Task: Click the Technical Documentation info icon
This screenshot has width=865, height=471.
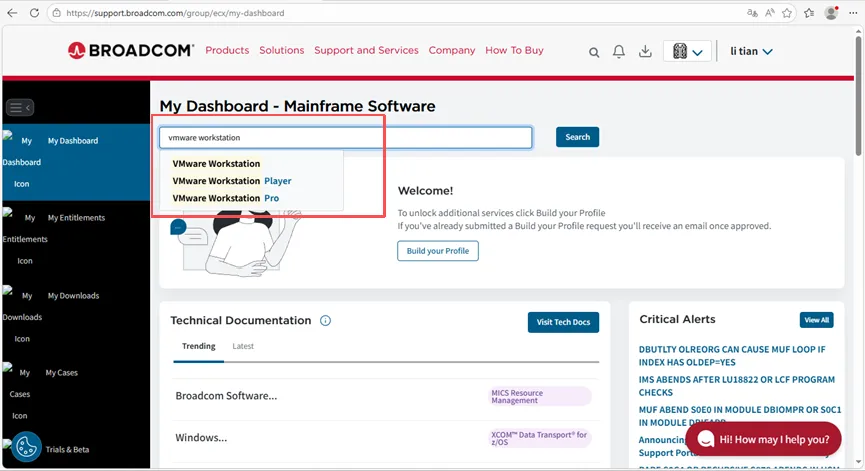Action: [x=325, y=320]
